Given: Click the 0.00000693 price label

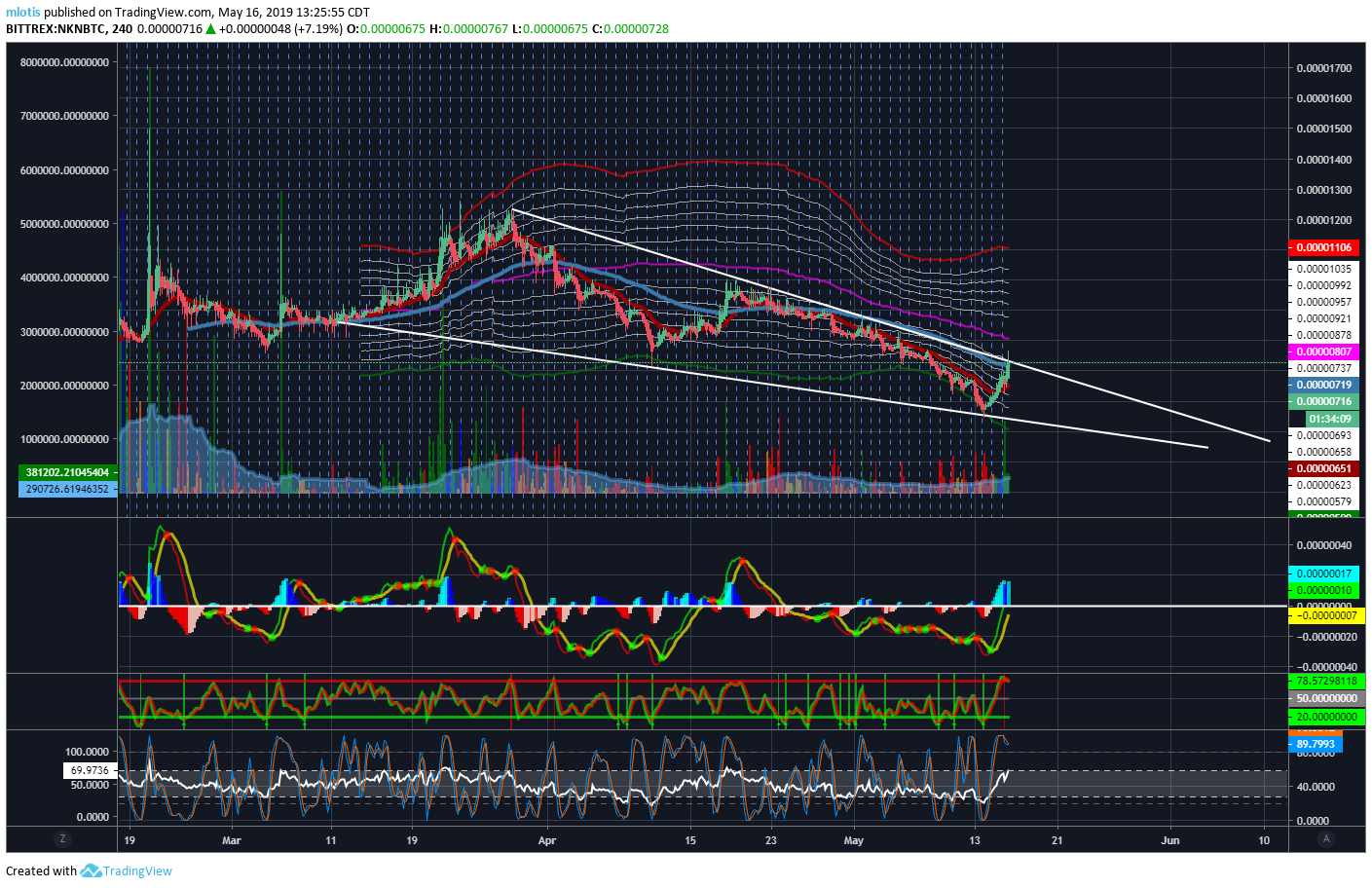Looking at the screenshot, I should 1323,435.
